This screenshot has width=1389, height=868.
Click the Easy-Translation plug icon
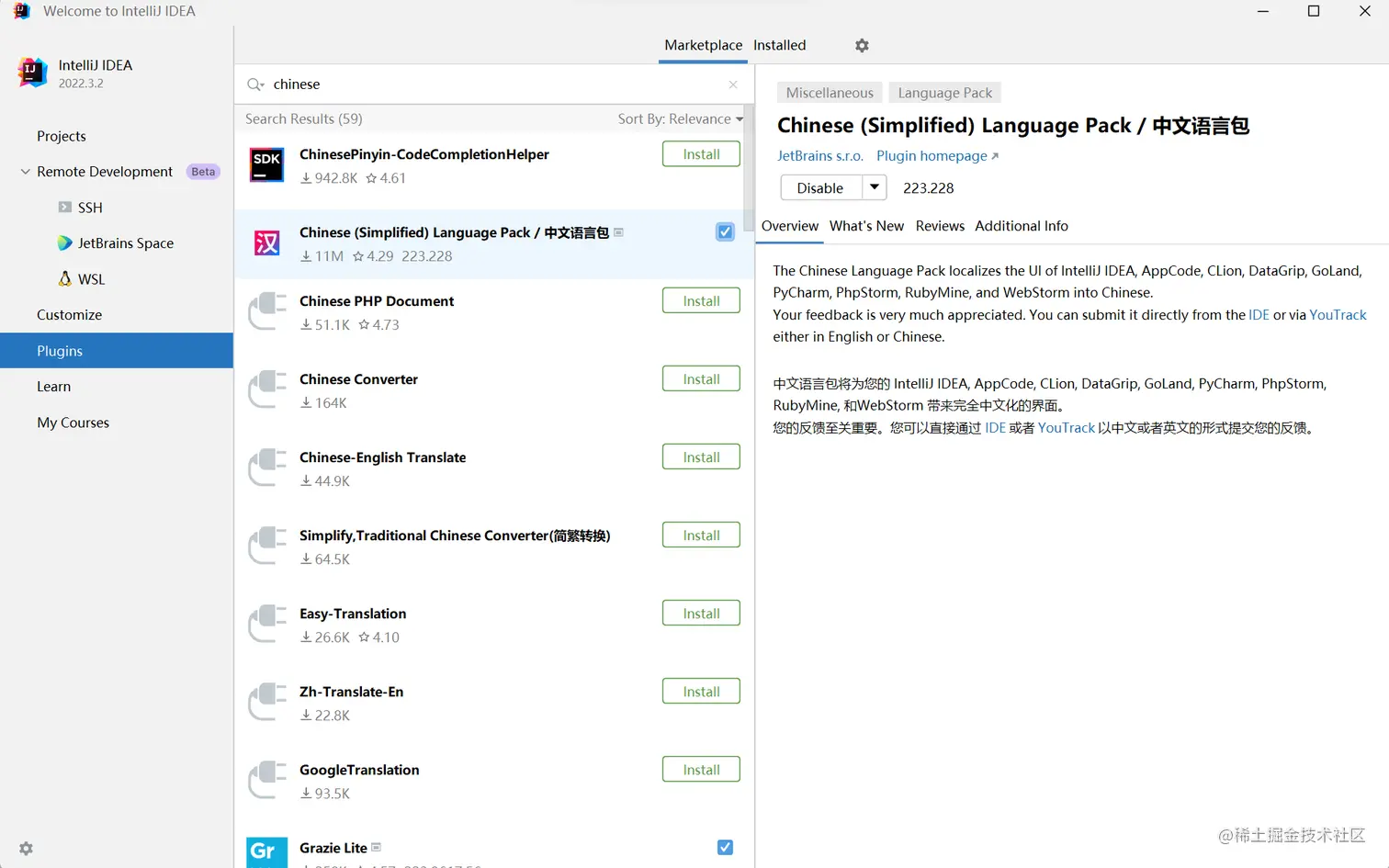pos(267,624)
